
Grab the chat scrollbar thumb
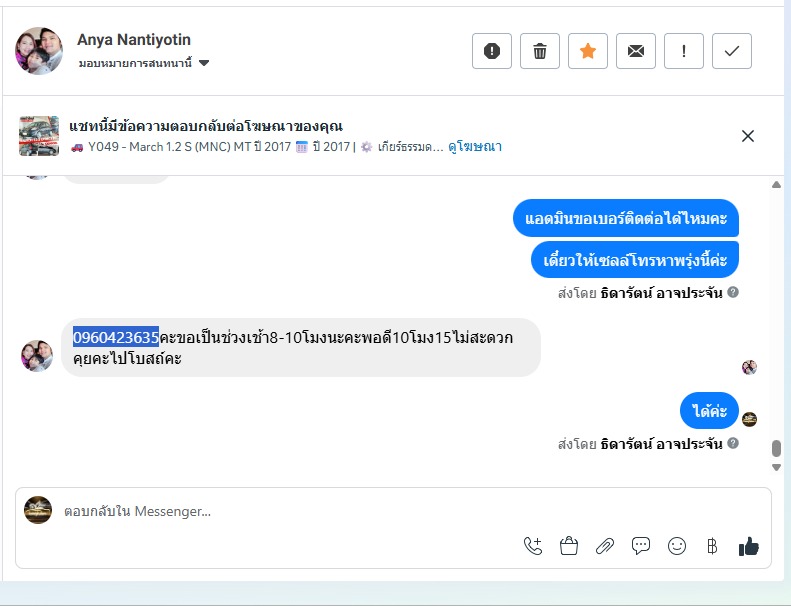[776, 448]
